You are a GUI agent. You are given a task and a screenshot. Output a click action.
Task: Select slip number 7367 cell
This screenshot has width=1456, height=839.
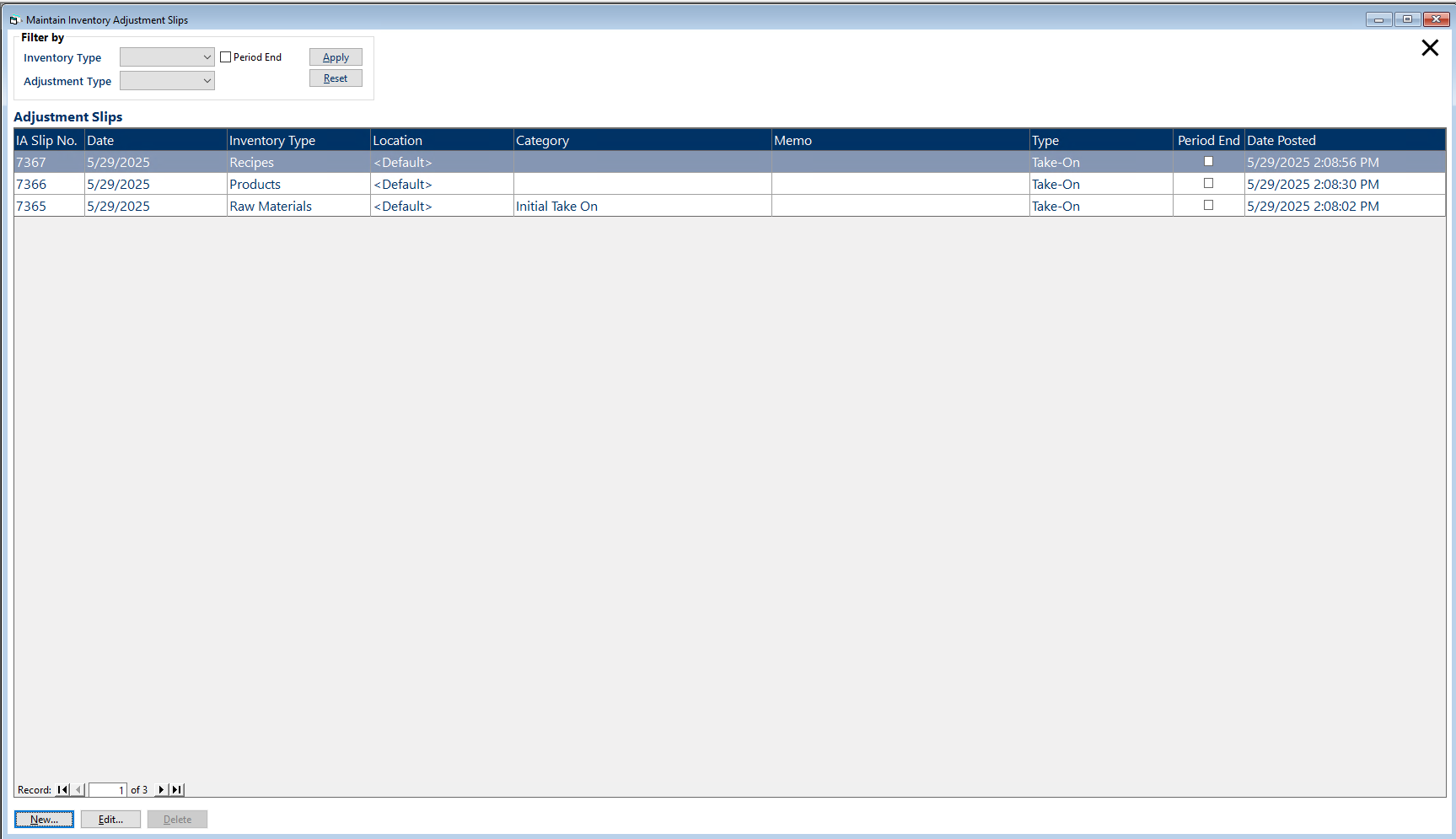49,162
